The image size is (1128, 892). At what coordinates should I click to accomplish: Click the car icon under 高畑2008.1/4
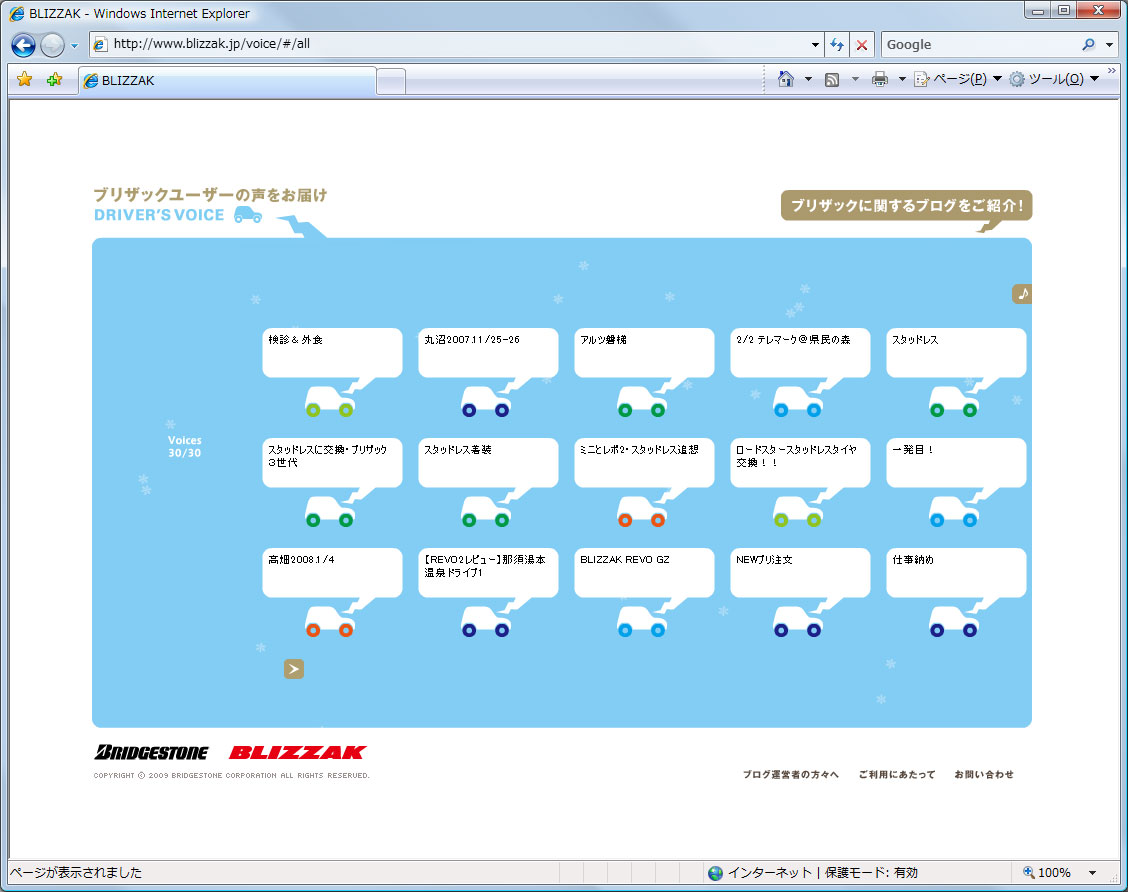tap(329, 622)
